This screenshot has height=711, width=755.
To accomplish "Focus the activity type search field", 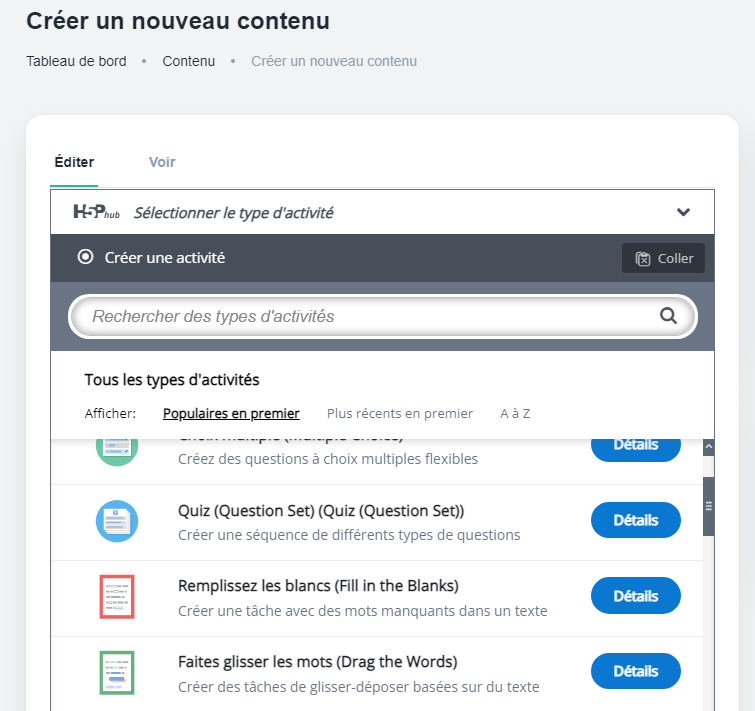I will [x=370, y=316].
